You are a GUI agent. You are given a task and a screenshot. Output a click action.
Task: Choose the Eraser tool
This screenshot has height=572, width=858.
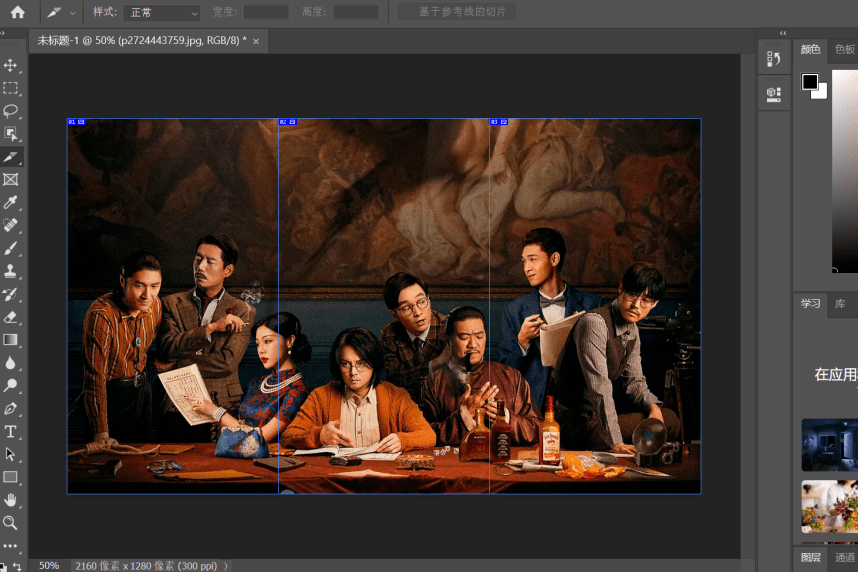[x=11, y=317]
